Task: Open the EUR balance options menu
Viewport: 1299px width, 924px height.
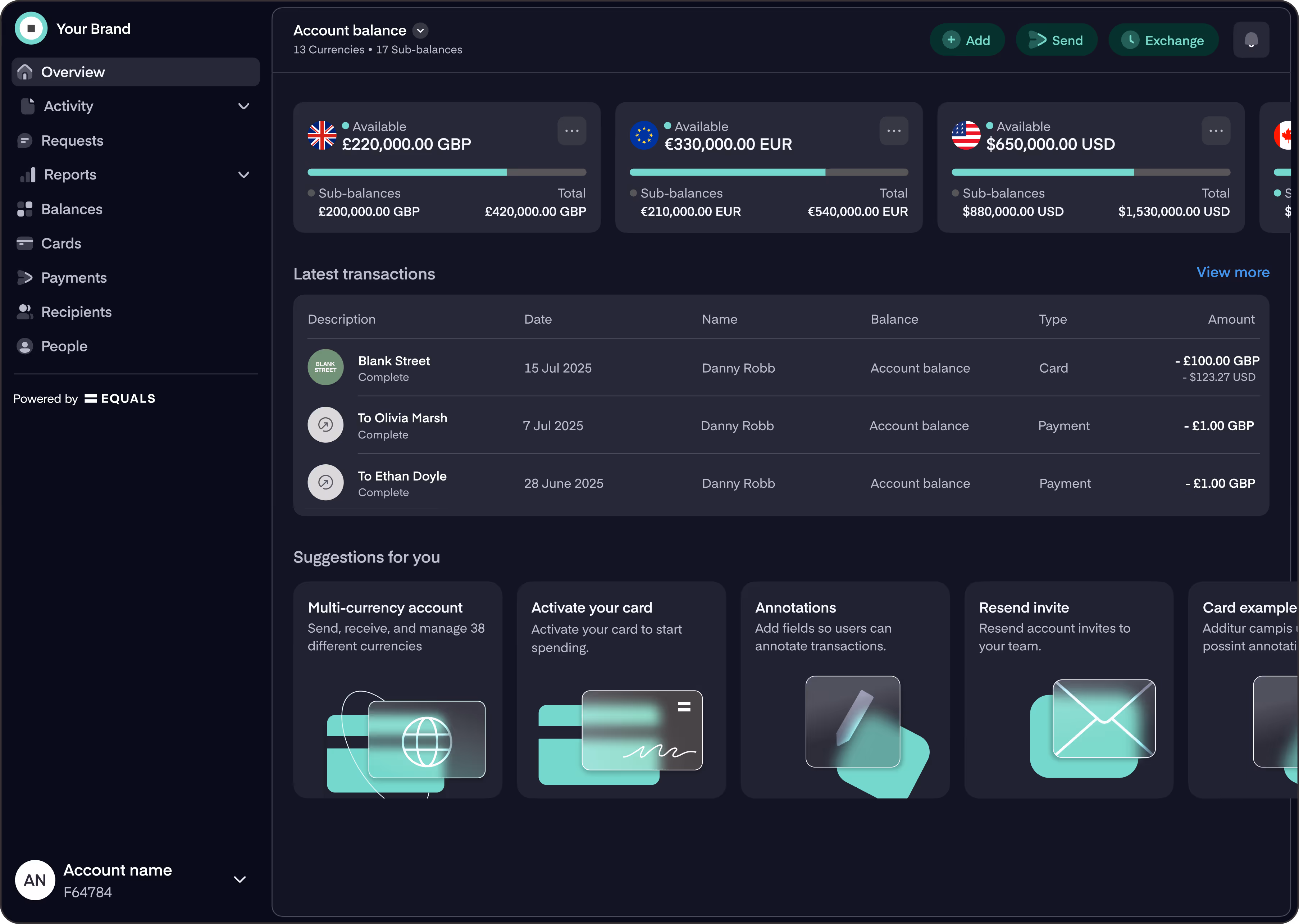Action: coord(893,131)
